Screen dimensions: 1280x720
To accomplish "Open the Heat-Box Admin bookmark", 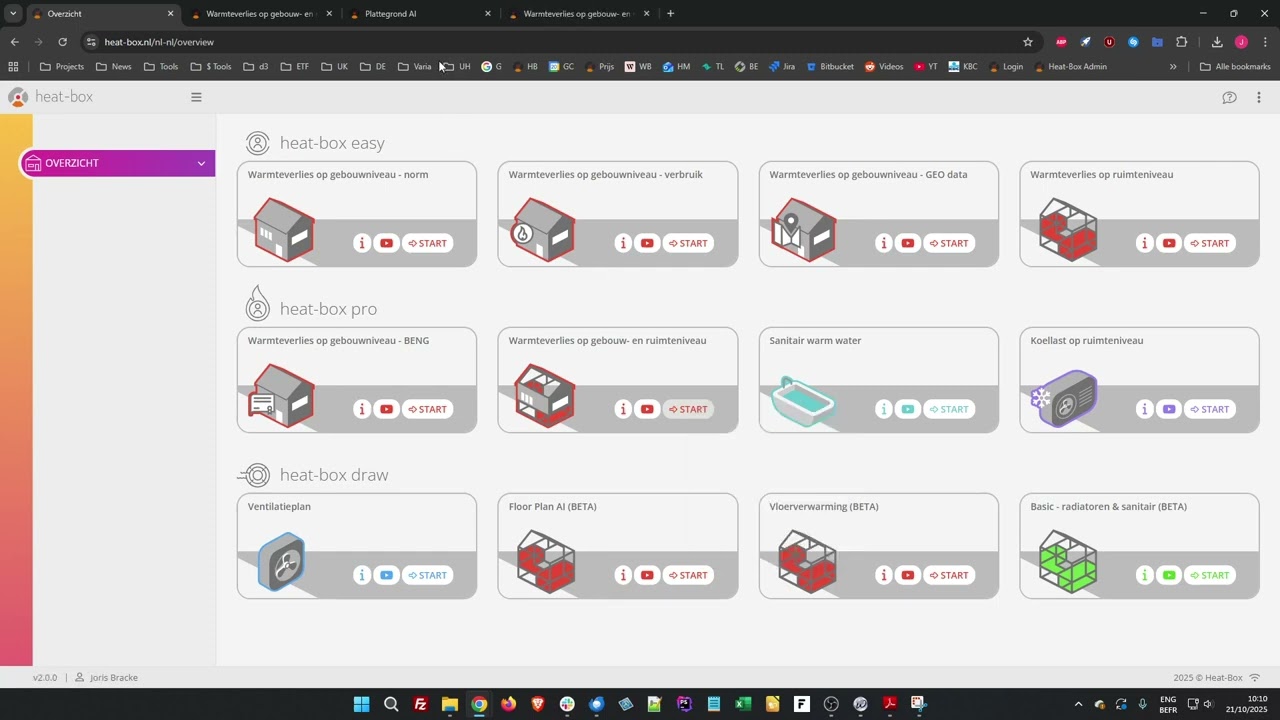I will [x=1070, y=67].
